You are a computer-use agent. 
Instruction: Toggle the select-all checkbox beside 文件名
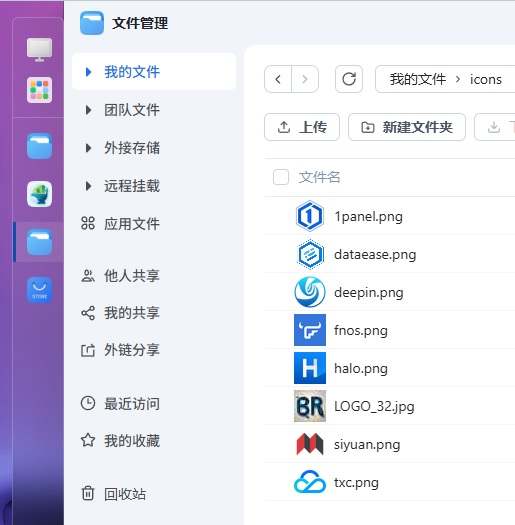point(281,177)
